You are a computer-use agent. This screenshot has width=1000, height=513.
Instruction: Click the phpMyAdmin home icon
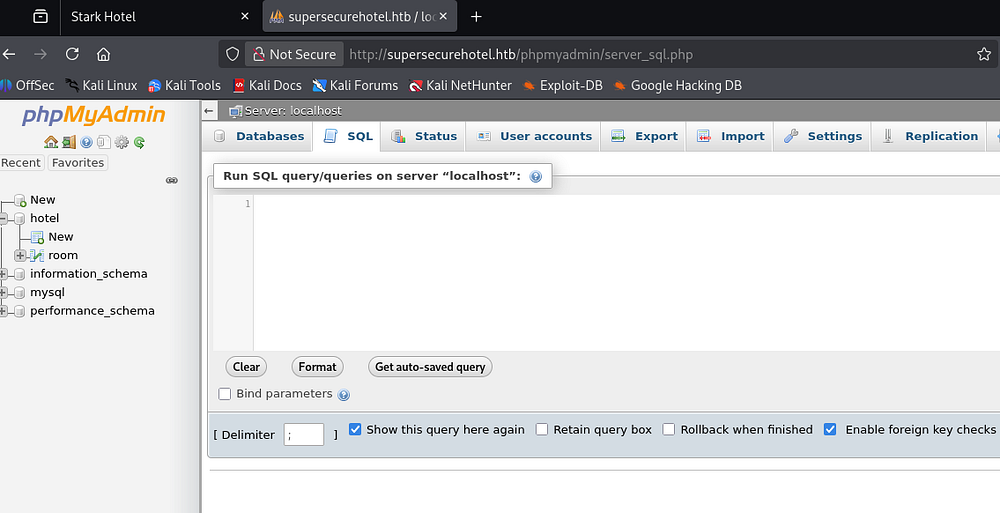[51, 142]
